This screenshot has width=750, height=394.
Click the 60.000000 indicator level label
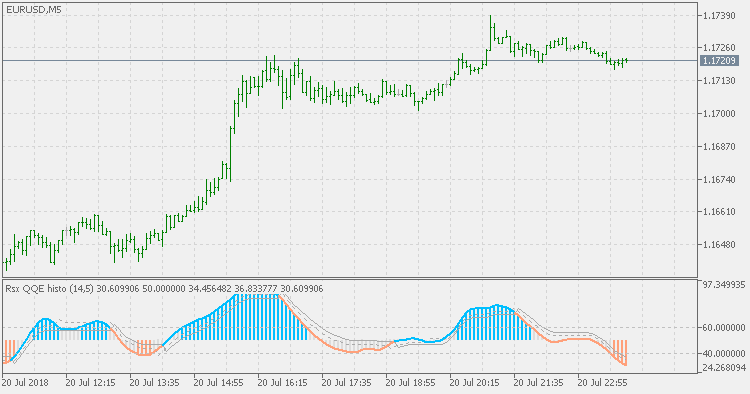pyautogui.click(x=724, y=328)
